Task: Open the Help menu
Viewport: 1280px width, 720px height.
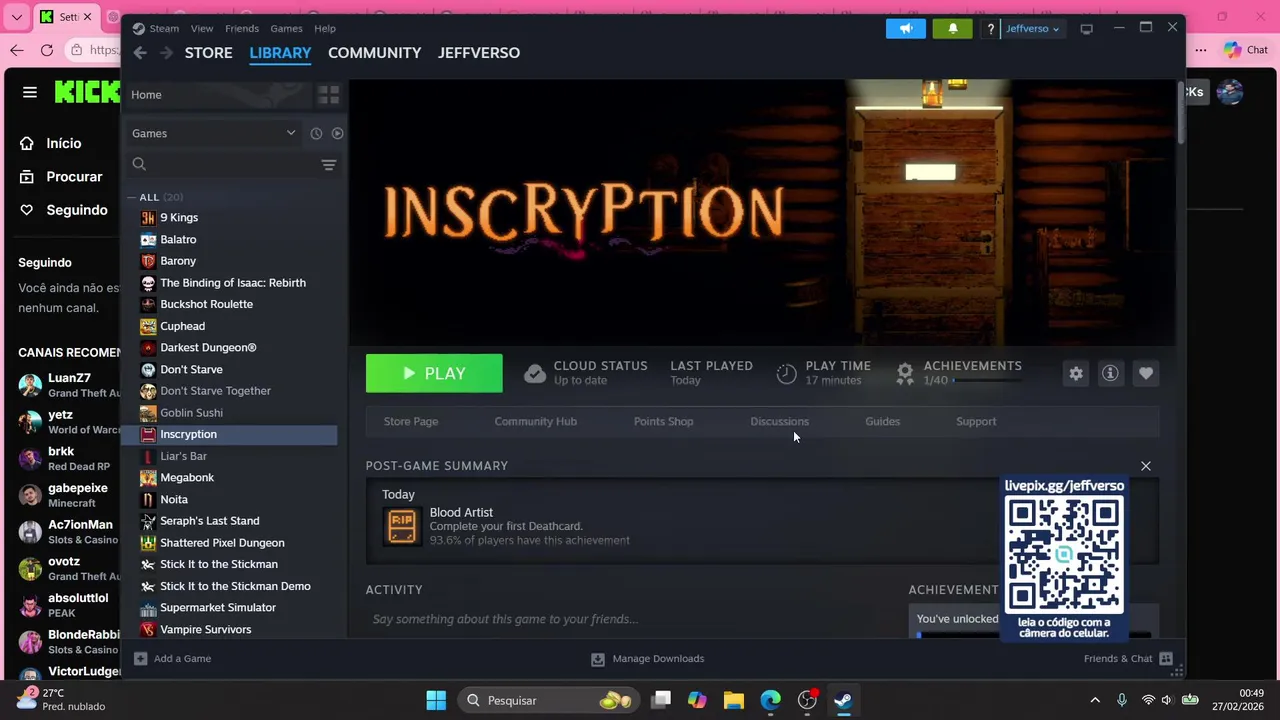Action: point(325,28)
